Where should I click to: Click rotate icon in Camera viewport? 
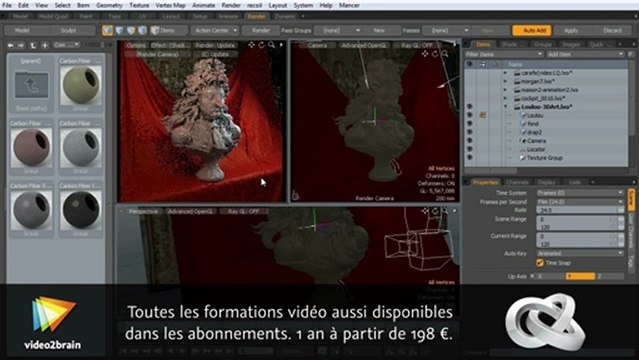[x=435, y=53]
